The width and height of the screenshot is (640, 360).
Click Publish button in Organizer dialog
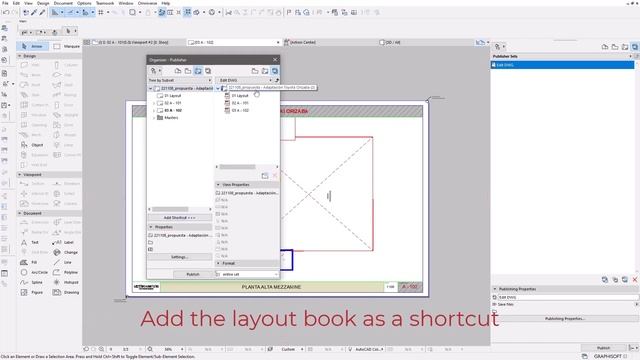coord(193,274)
